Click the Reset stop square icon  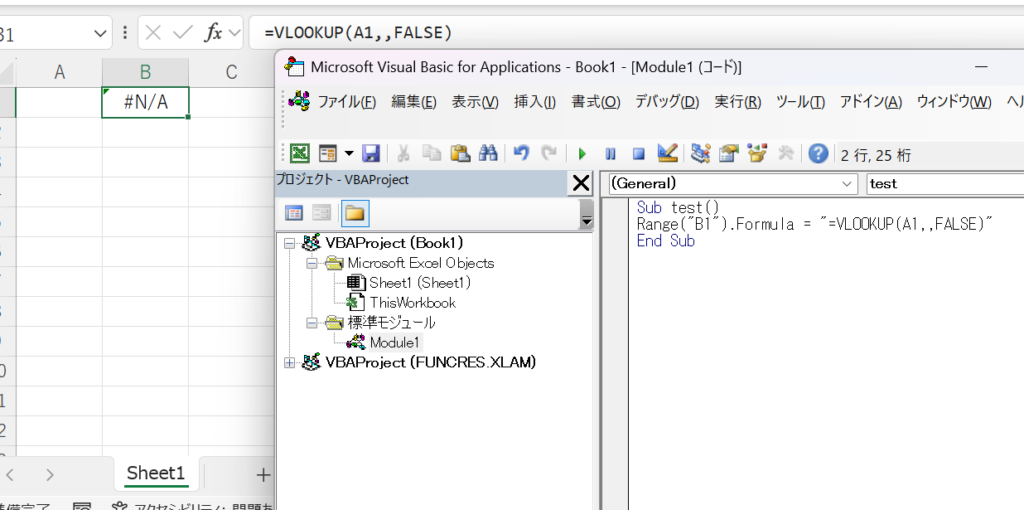pyautogui.click(x=639, y=154)
